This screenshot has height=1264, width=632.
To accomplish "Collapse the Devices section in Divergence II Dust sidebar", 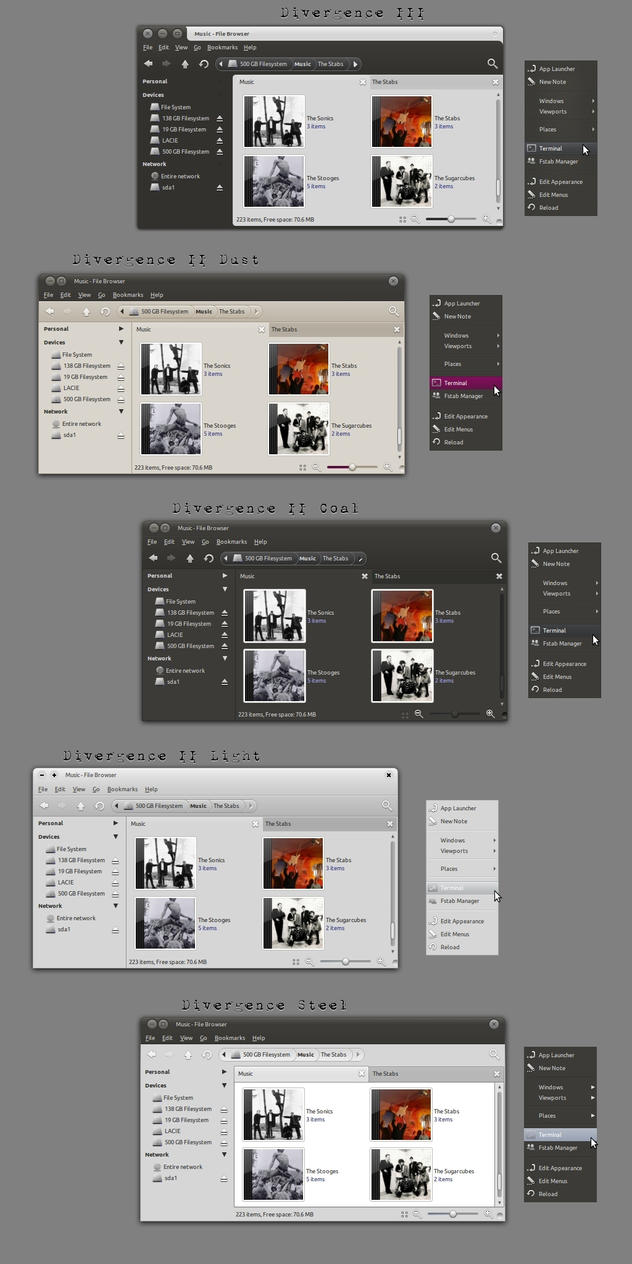I will (x=121, y=342).
